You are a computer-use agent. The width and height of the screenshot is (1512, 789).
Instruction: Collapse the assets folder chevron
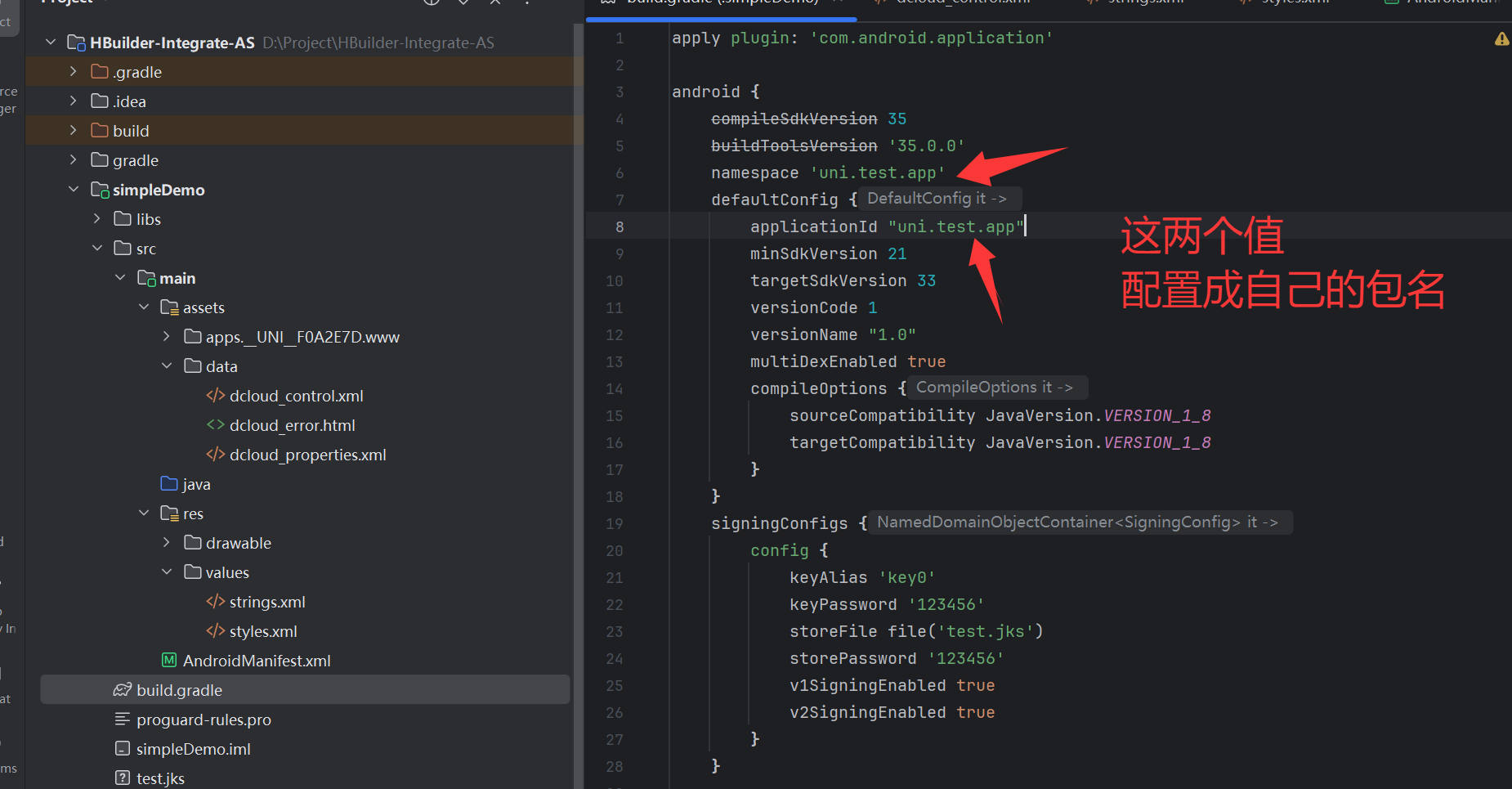(144, 307)
